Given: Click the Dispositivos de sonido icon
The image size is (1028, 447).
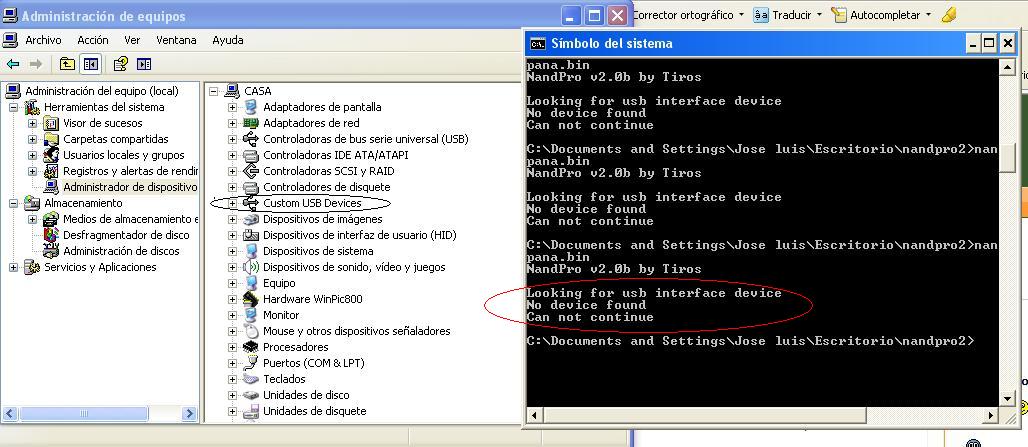Looking at the screenshot, I should 250,267.
